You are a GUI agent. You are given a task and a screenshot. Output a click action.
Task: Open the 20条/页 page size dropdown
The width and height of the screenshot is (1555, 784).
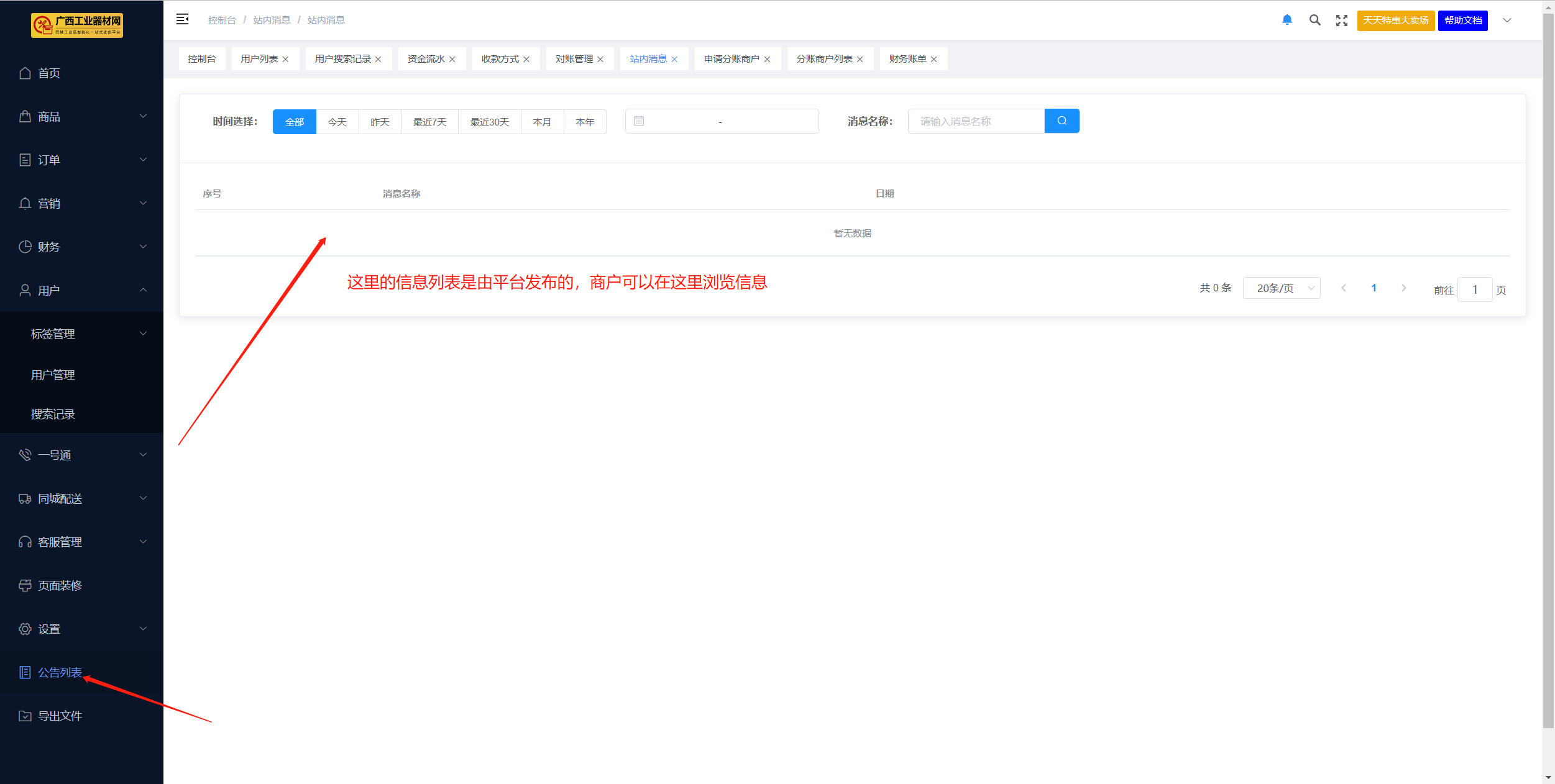(x=1281, y=288)
